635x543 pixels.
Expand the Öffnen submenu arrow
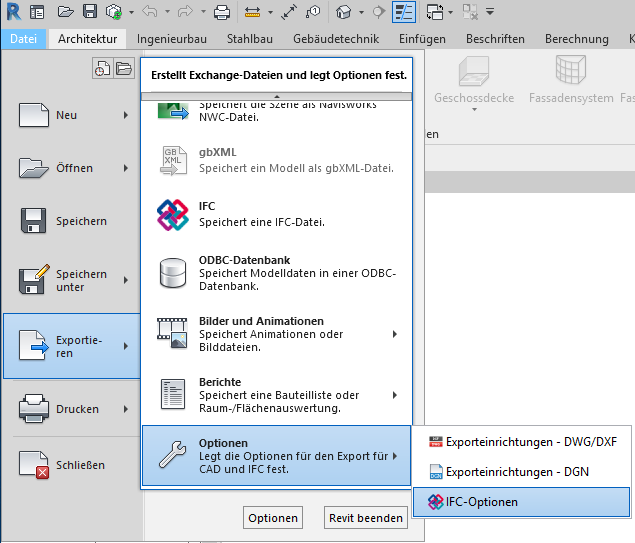tap(126, 168)
